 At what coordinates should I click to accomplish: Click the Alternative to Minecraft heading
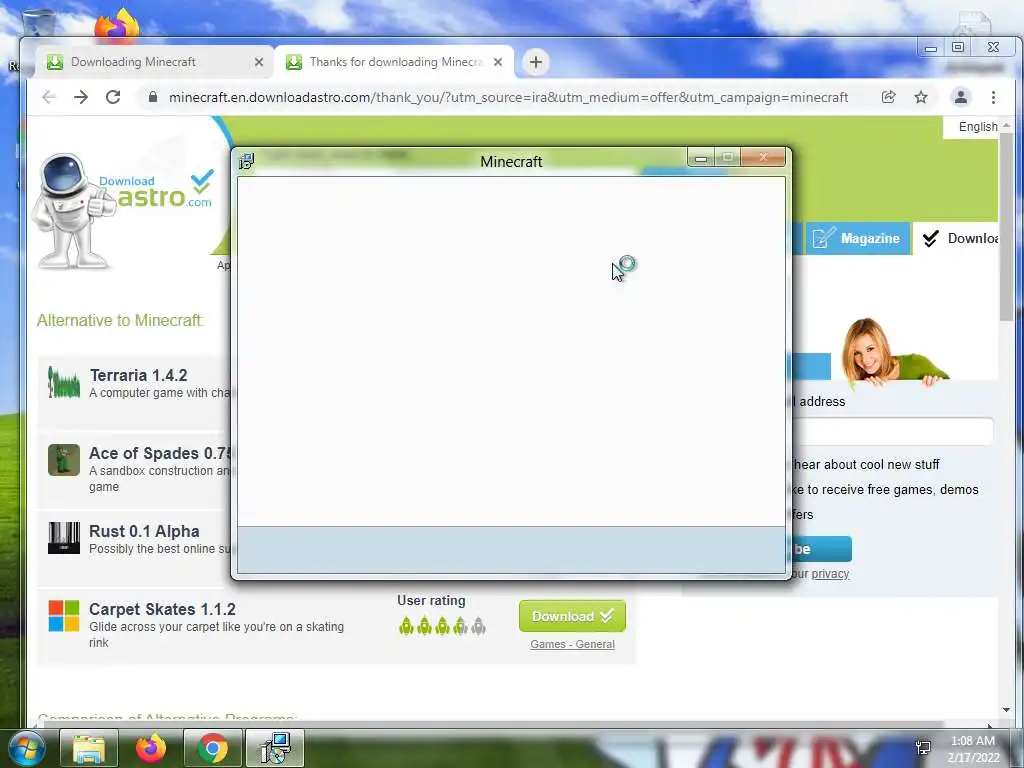[x=120, y=321]
